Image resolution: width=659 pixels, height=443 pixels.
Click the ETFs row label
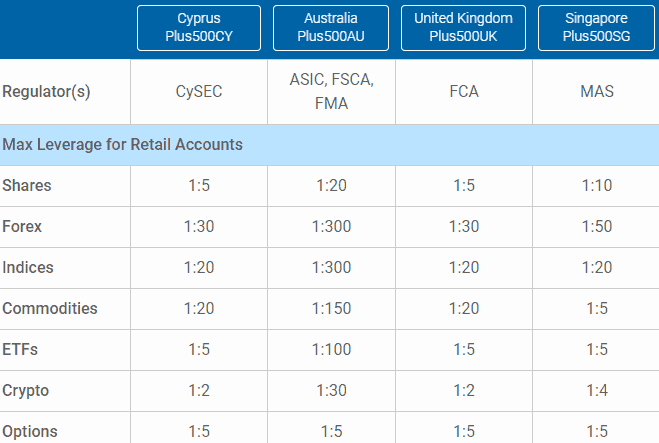coord(20,350)
